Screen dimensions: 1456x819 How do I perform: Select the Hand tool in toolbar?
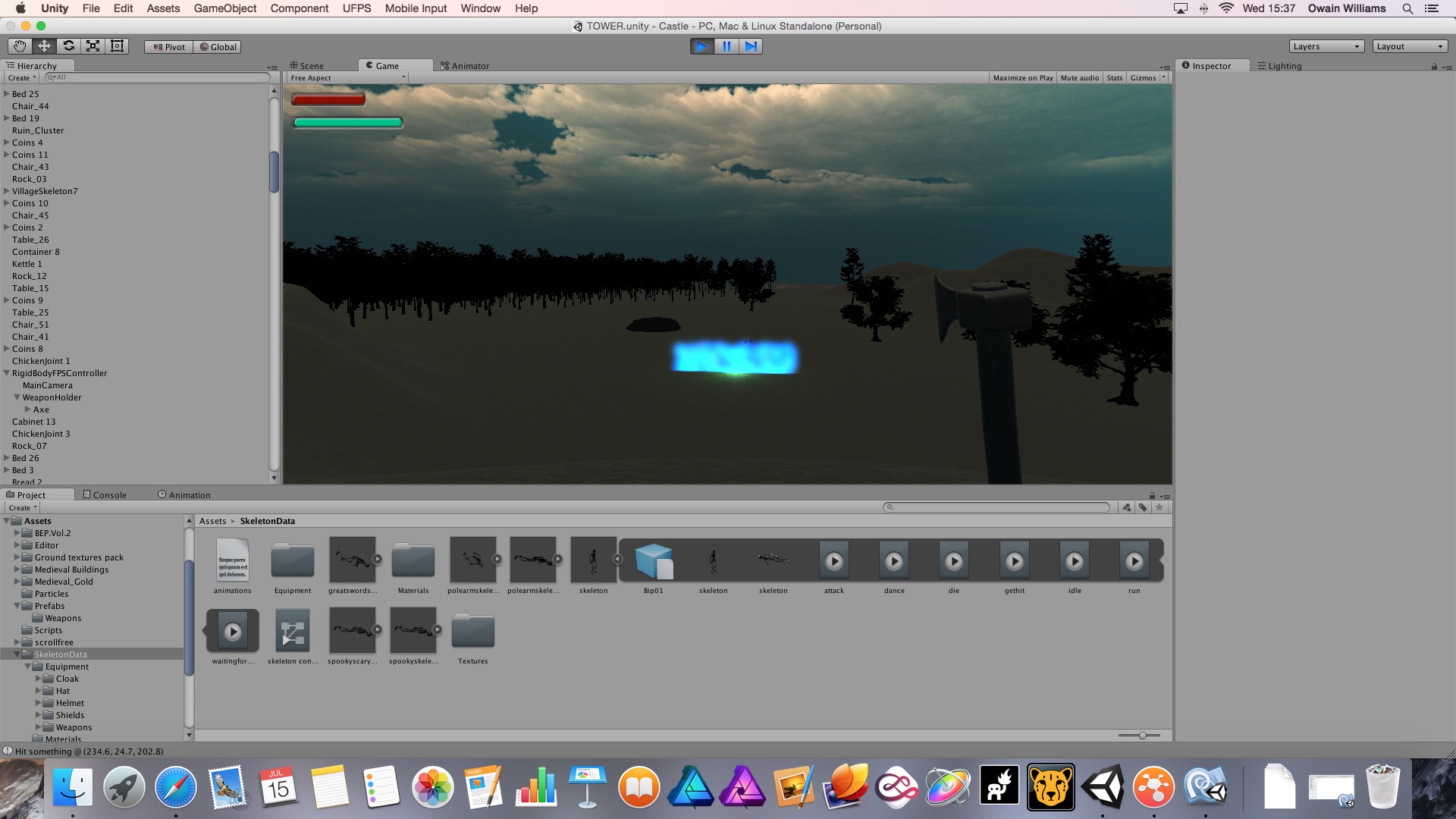pos(20,46)
